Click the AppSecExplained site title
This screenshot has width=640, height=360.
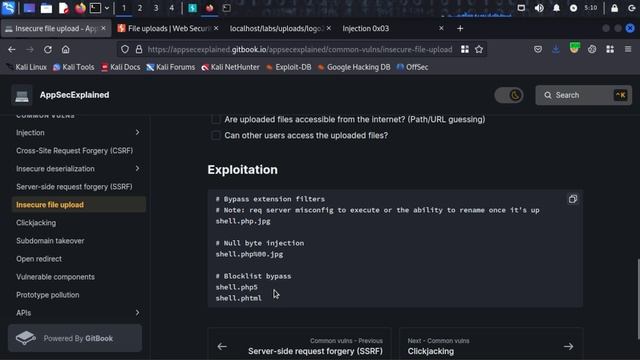(x=74, y=95)
